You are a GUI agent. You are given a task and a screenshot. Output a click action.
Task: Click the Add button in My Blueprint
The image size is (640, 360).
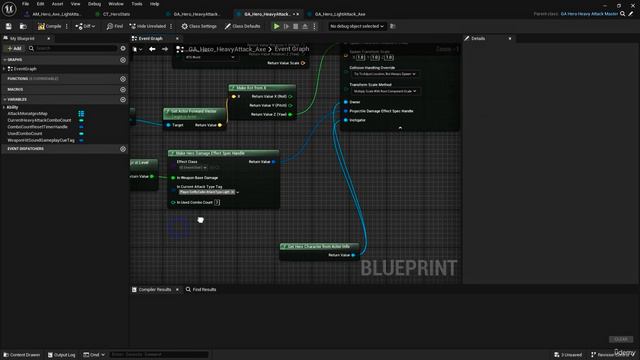[14, 48]
